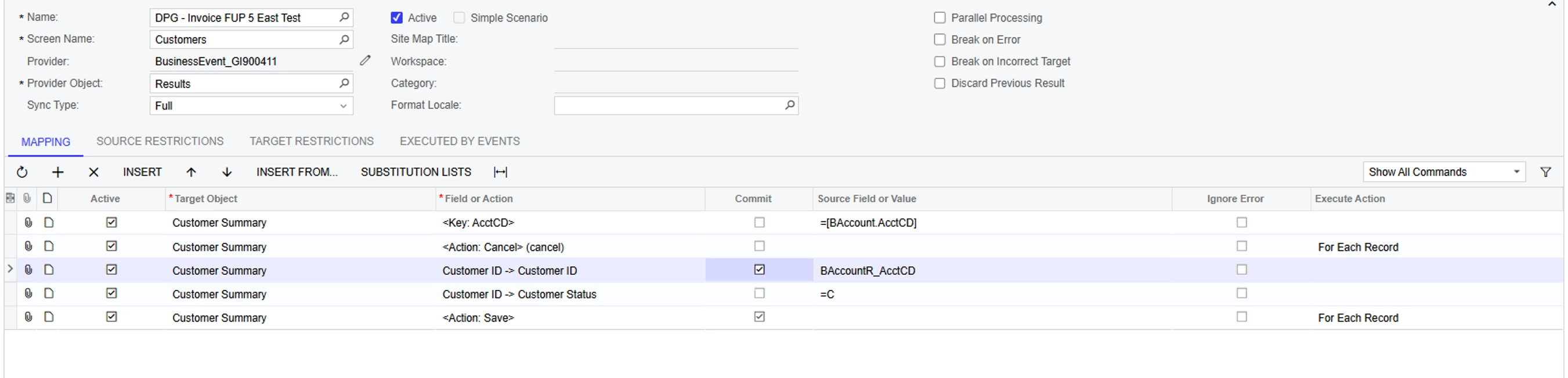Switch to the Source Restrictions tab

(x=160, y=141)
